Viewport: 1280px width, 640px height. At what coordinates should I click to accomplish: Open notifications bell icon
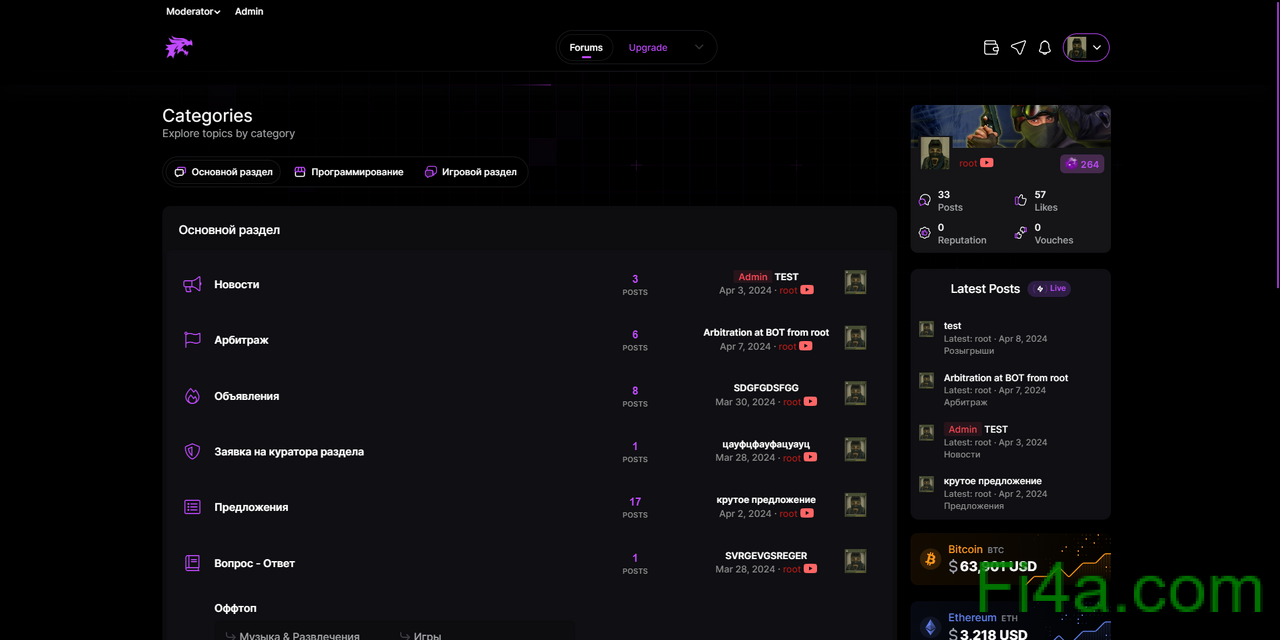[1045, 47]
